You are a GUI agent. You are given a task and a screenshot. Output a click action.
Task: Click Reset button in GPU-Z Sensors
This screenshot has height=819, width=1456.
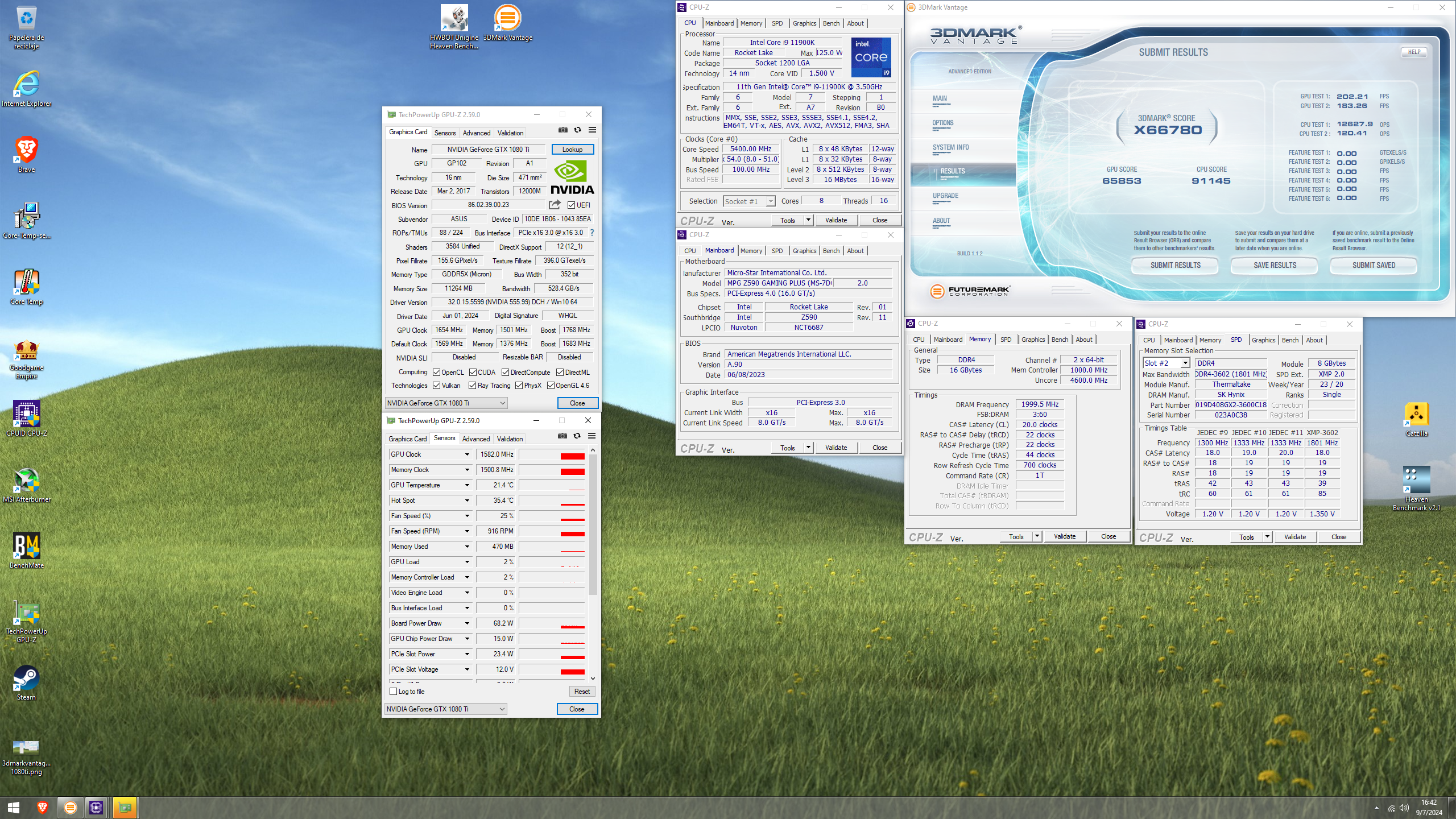pos(582,692)
